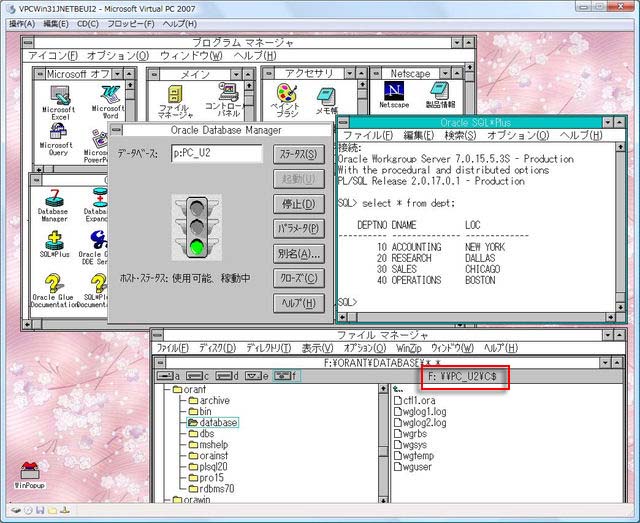
Task: Select the database folder in tree
Action: pyautogui.click(x=213, y=423)
